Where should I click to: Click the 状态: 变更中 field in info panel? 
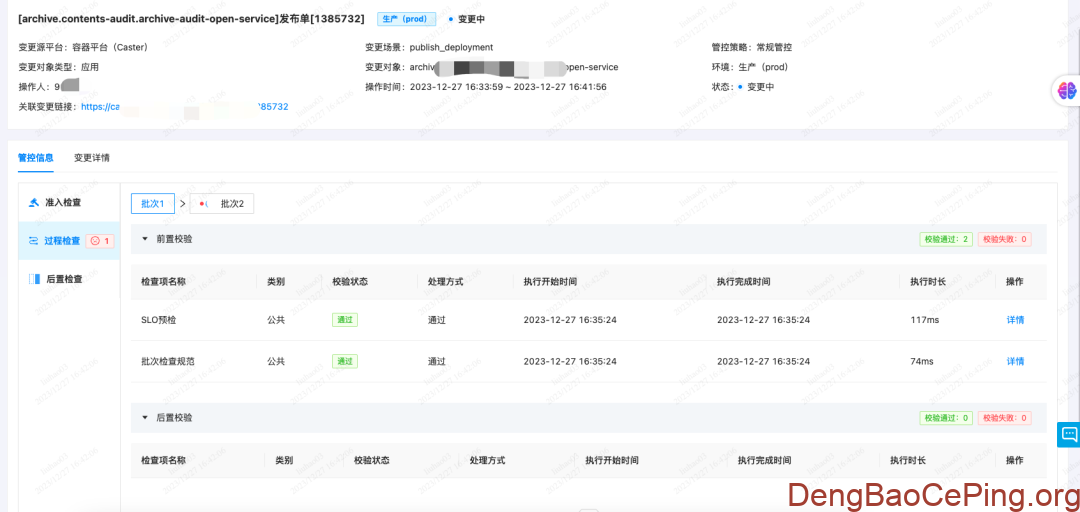pyautogui.click(x=743, y=87)
